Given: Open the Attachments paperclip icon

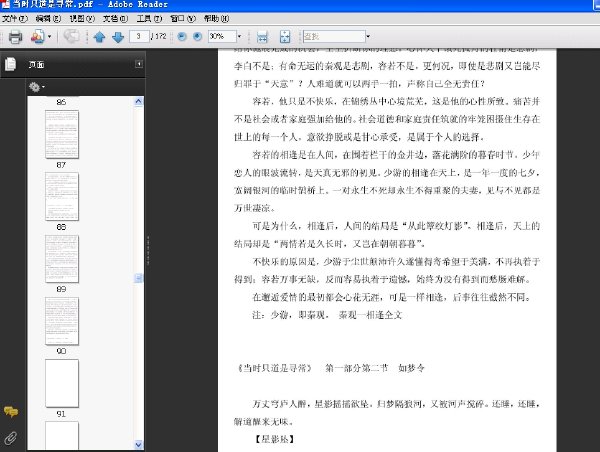Looking at the screenshot, I should (11, 438).
